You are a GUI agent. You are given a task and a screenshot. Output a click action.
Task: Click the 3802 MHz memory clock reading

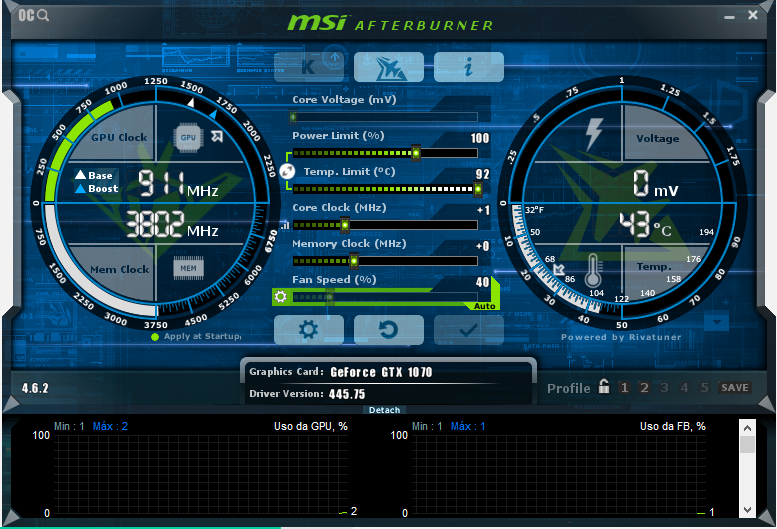pos(172,224)
